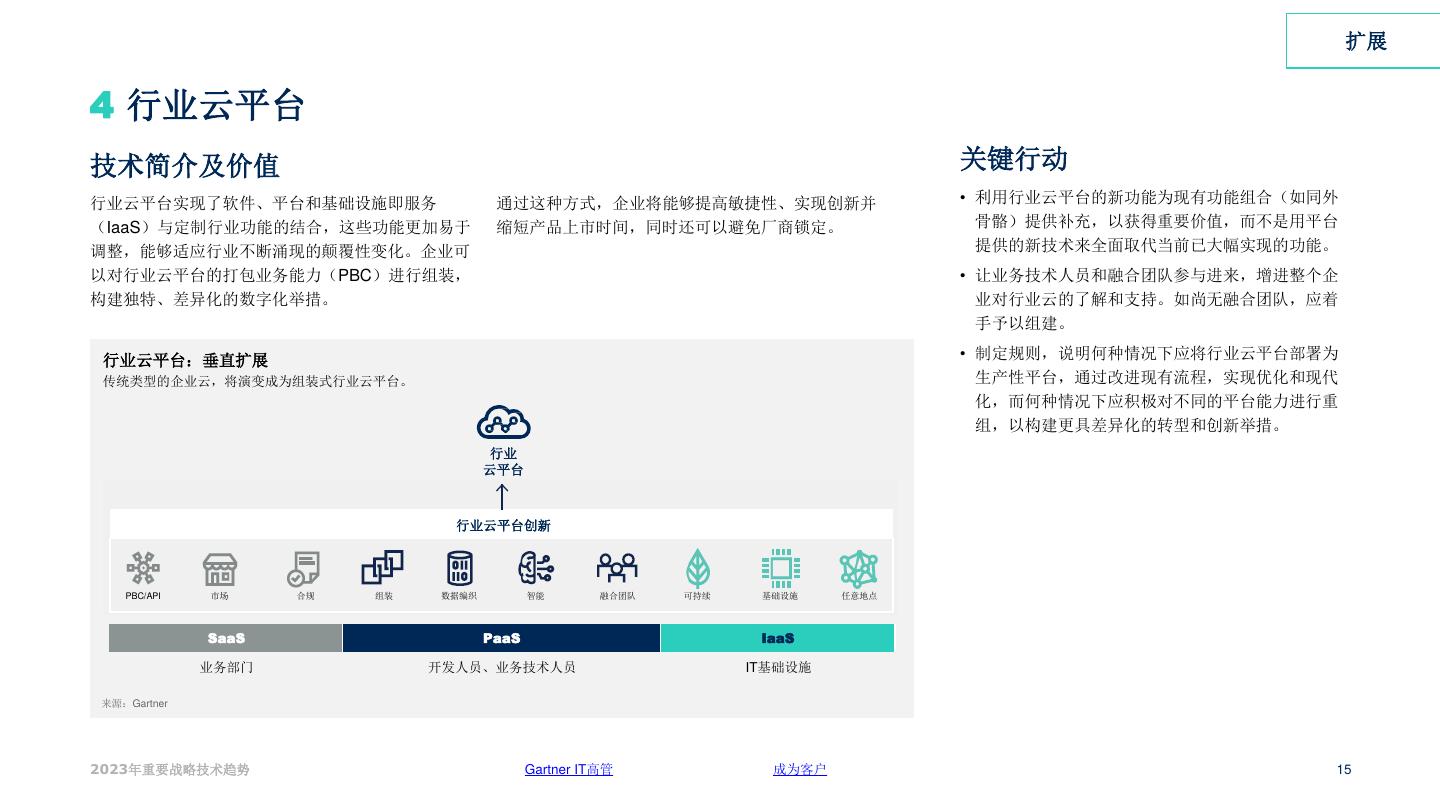Screen dimensions: 1440x810
Task: Click the dark blue PaaS bar
Action: [x=501, y=638]
